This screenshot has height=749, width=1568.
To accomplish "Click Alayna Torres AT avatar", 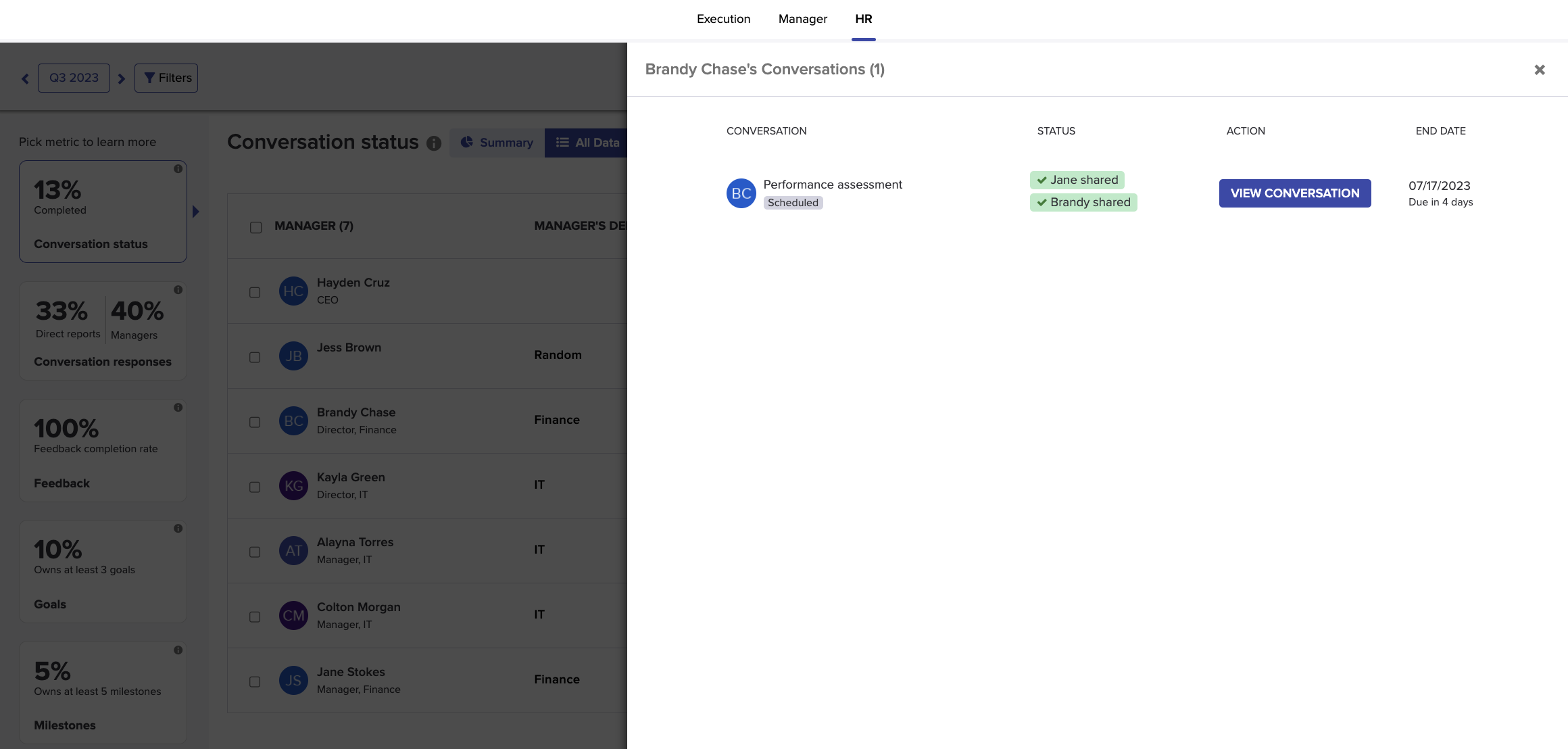I will (293, 551).
